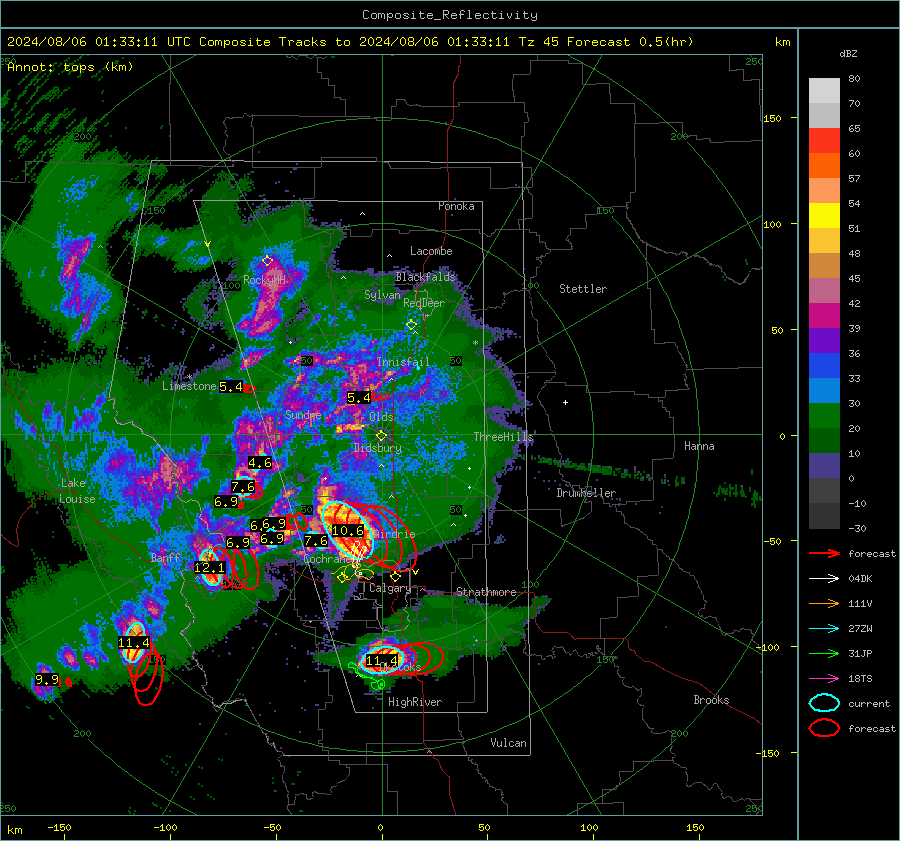Click the Hanna city label
This screenshot has height=841, width=900.
coord(699,446)
